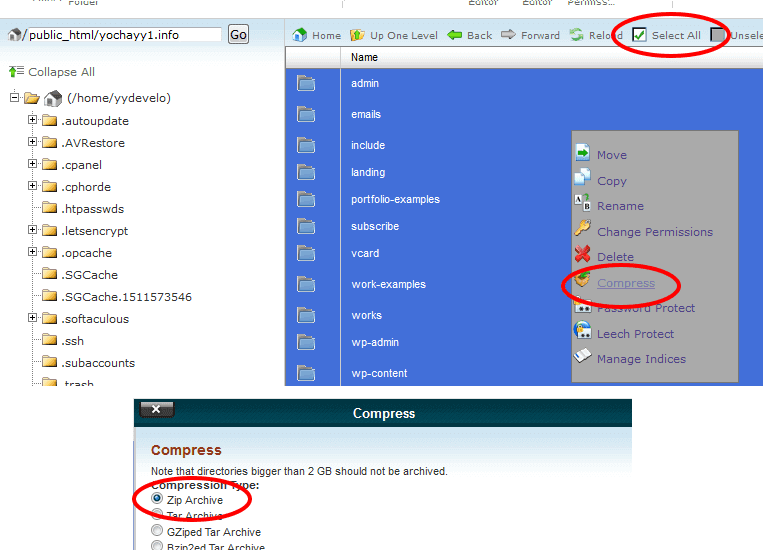Screen dimensions: 764x550
Task: Click the Copy icon in the context menu
Action: [582, 178]
